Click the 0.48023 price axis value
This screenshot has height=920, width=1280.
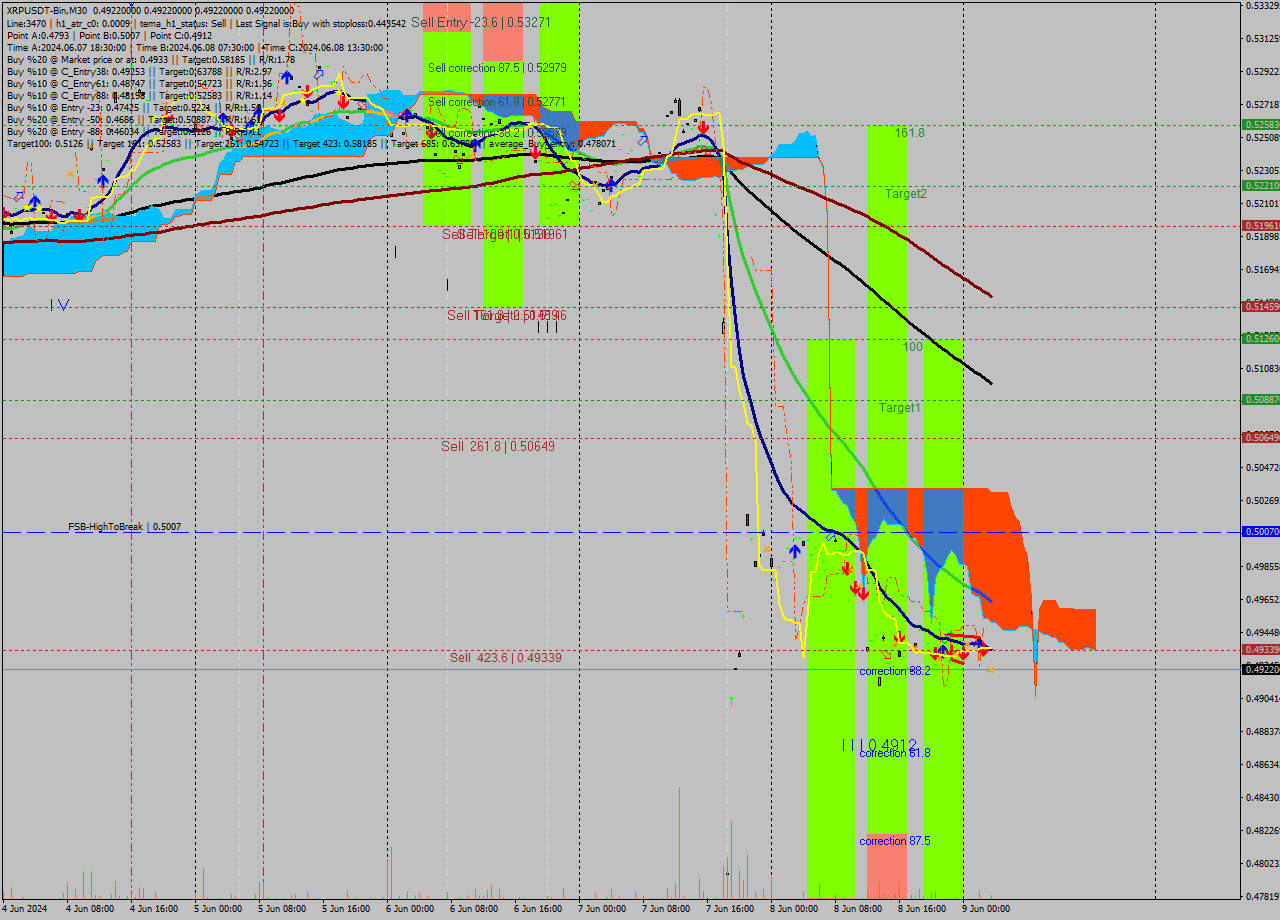click(x=1263, y=863)
